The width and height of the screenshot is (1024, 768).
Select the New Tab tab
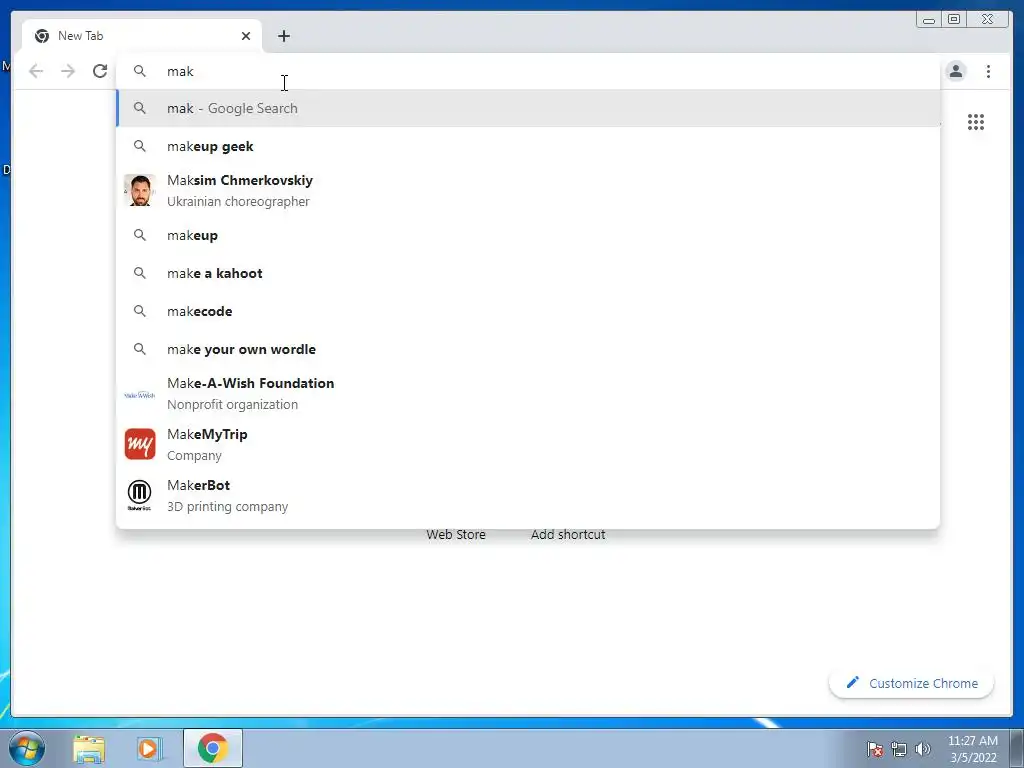[x=142, y=36]
